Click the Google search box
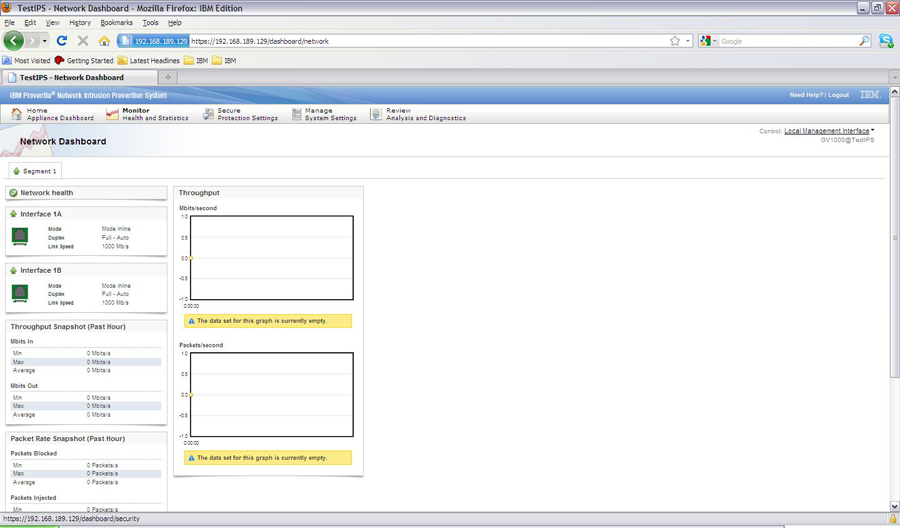Image resolution: width=900 pixels, height=528 pixels. [788, 41]
